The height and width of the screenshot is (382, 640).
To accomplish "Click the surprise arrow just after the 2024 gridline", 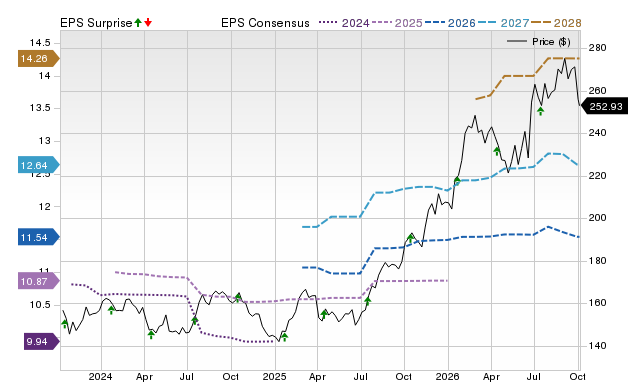I will coord(111,310).
